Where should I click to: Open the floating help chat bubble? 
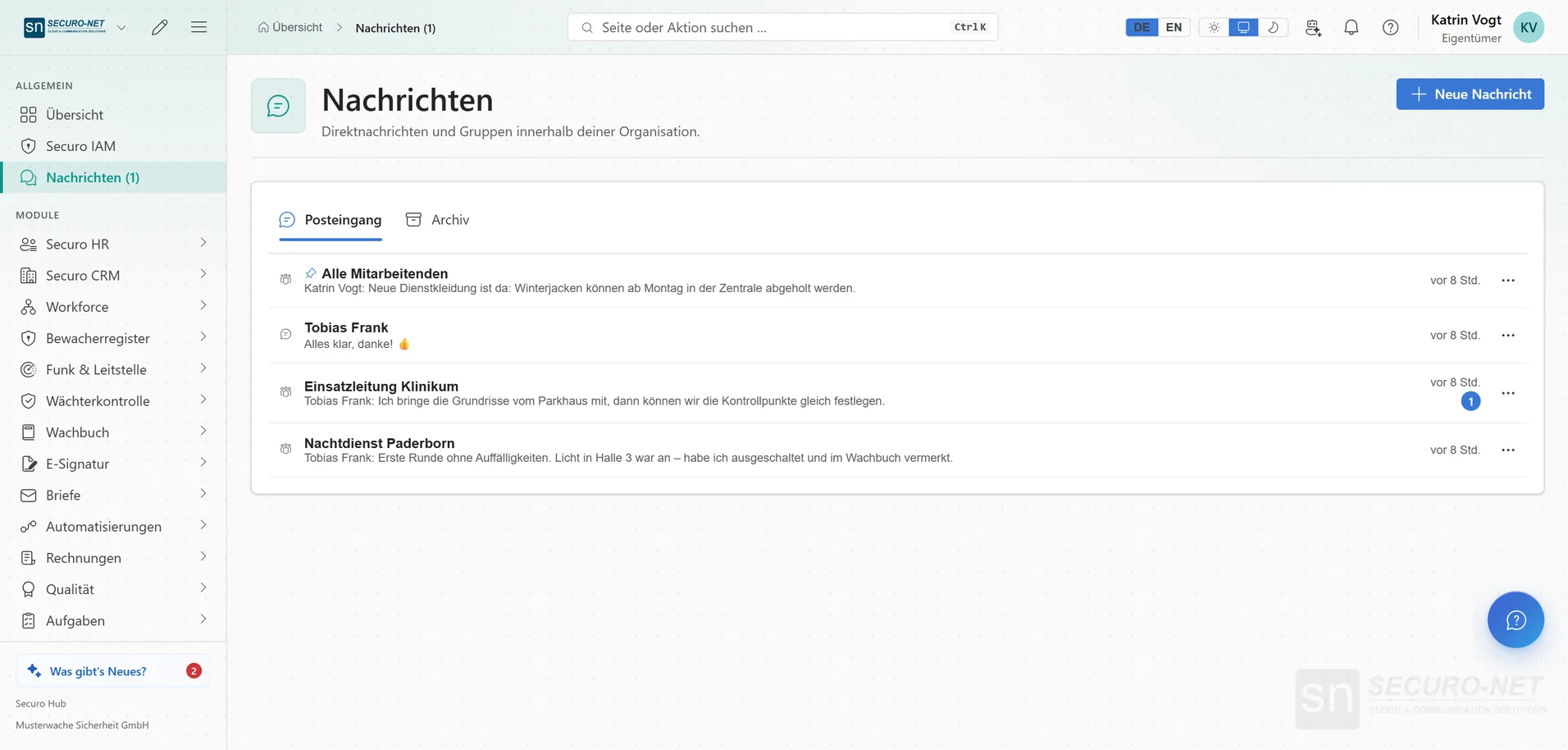[x=1516, y=620]
